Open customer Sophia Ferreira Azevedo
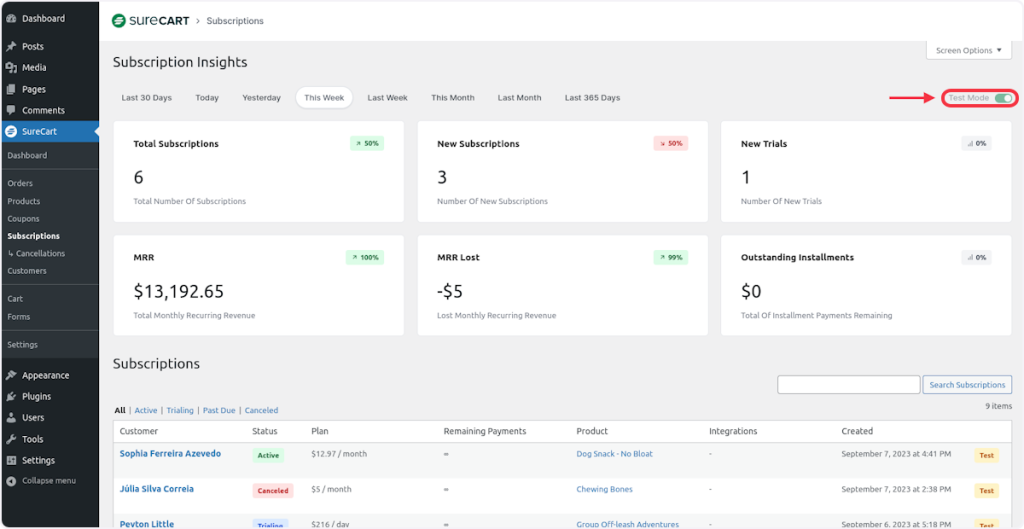This screenshot has height=529, width=1024. (x=170, y=454)
